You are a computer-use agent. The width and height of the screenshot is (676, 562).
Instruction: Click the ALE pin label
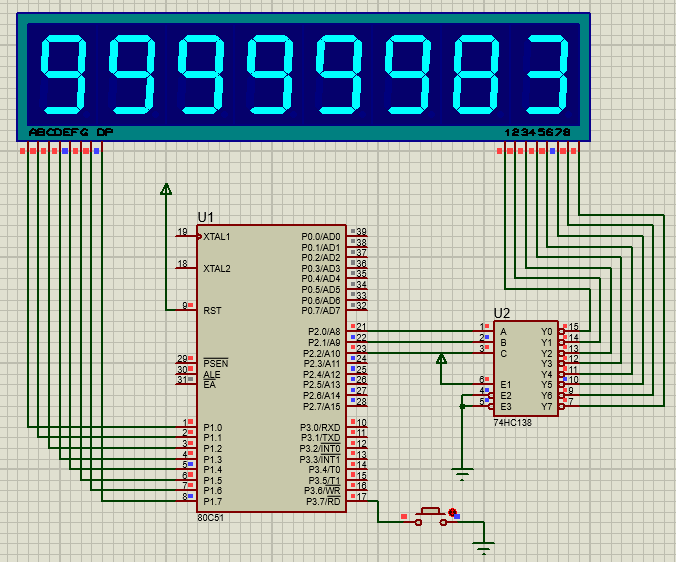tap(212, 375)
